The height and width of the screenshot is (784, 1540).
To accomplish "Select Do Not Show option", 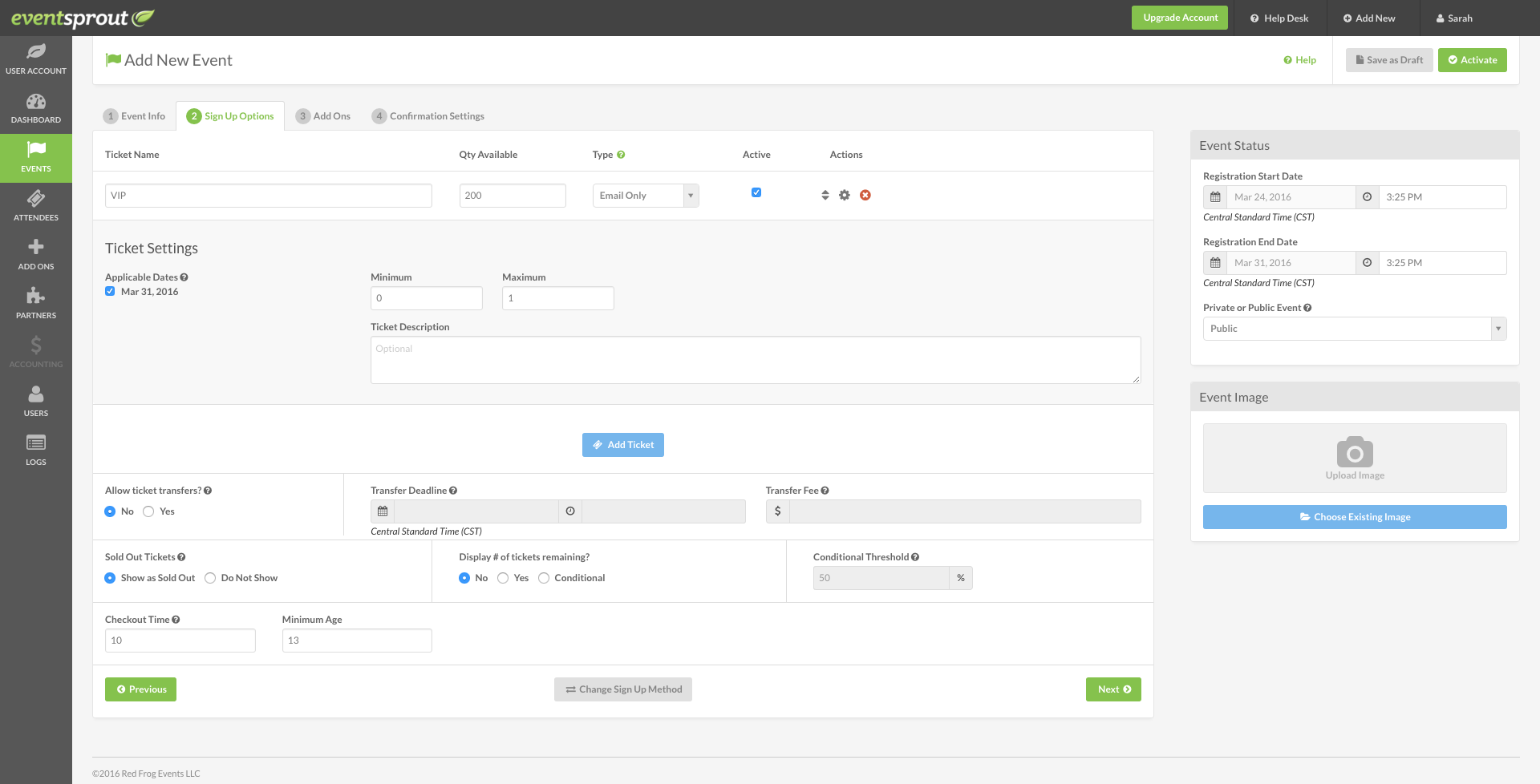I will click(x=210, y=578).
